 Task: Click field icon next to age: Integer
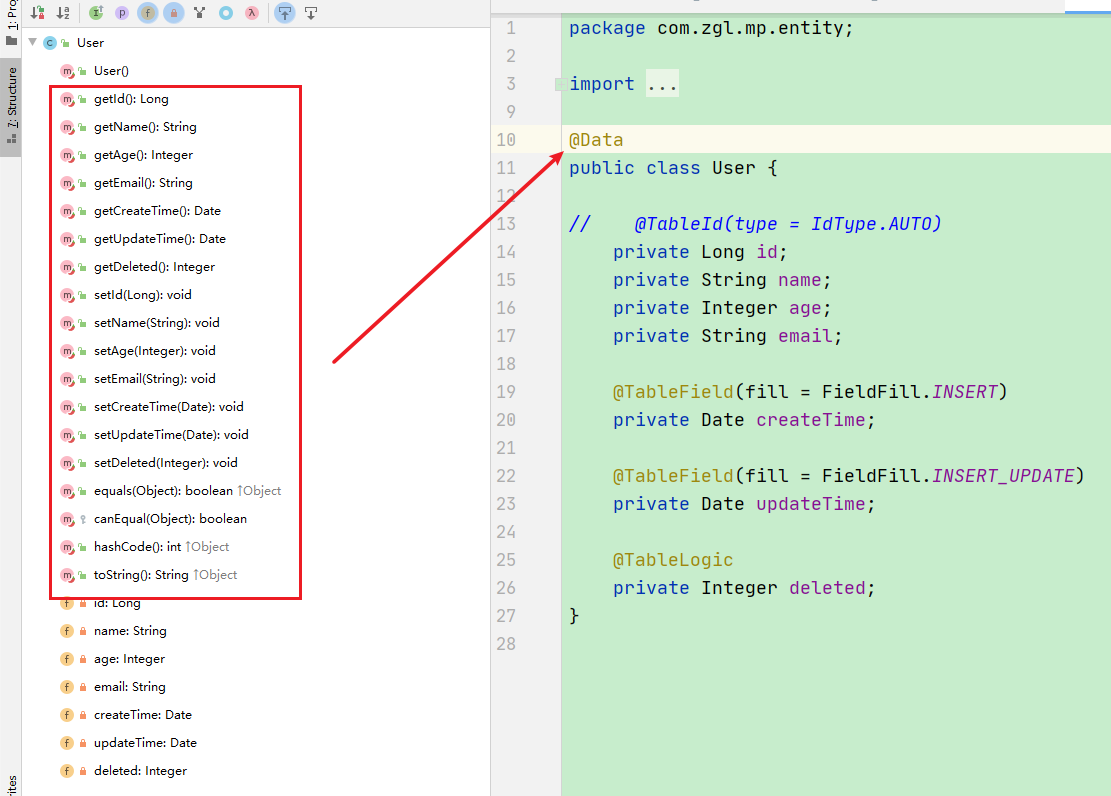67,659
